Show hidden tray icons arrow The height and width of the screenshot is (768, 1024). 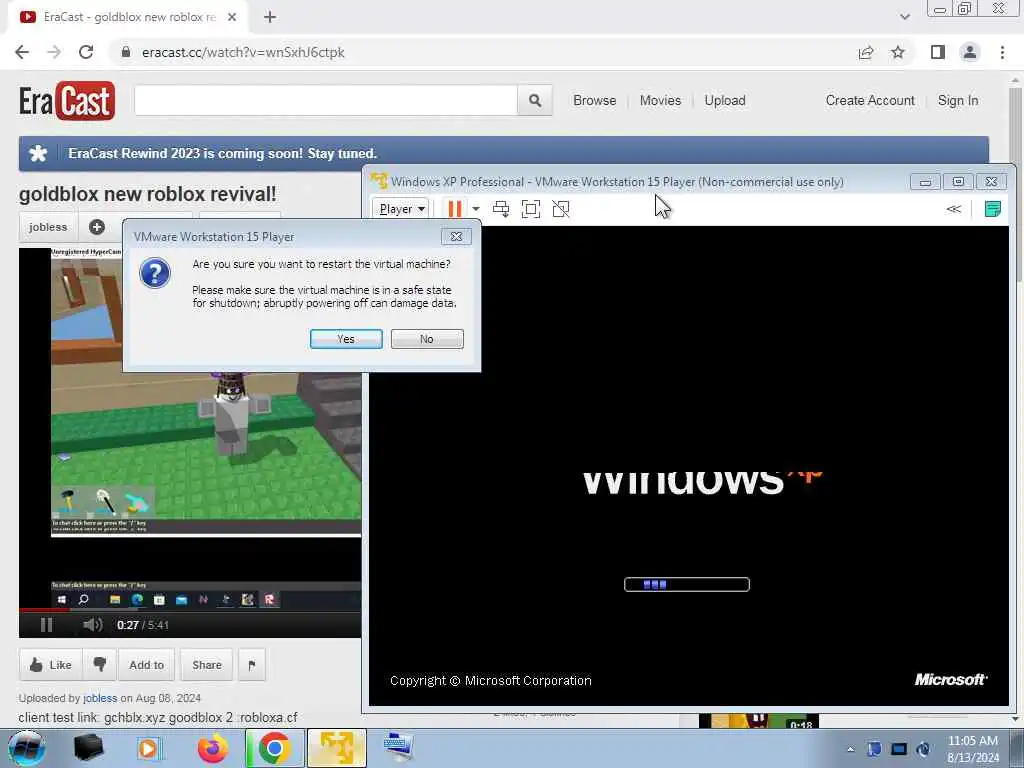point(850,749)
